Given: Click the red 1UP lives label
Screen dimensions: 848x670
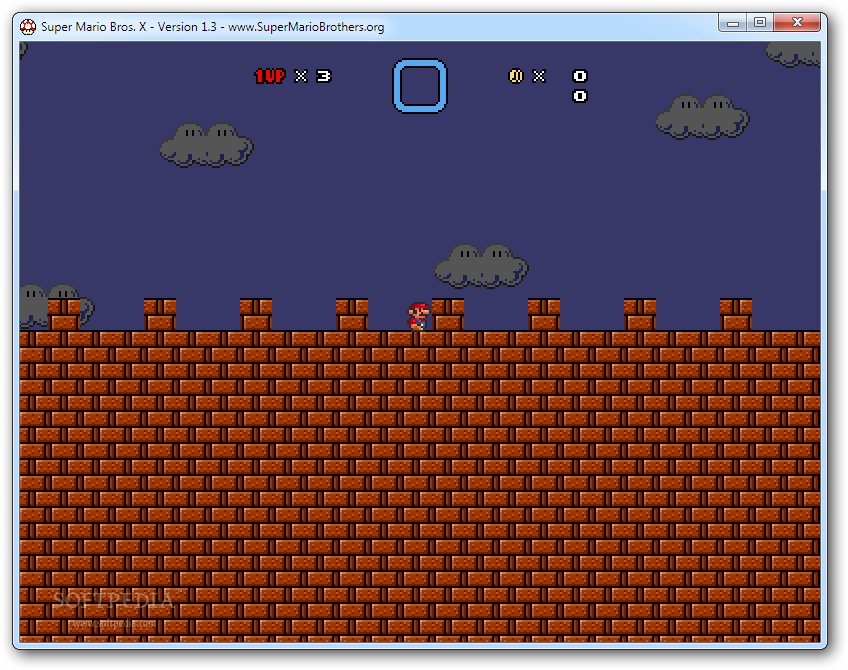Looking at the screenshot, I should (270, 76).
